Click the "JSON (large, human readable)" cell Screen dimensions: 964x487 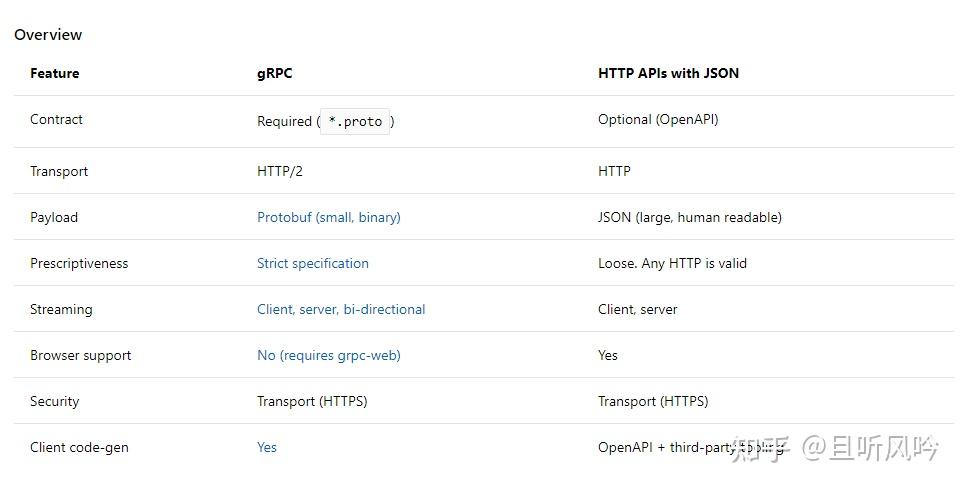(x=690, y=218)
